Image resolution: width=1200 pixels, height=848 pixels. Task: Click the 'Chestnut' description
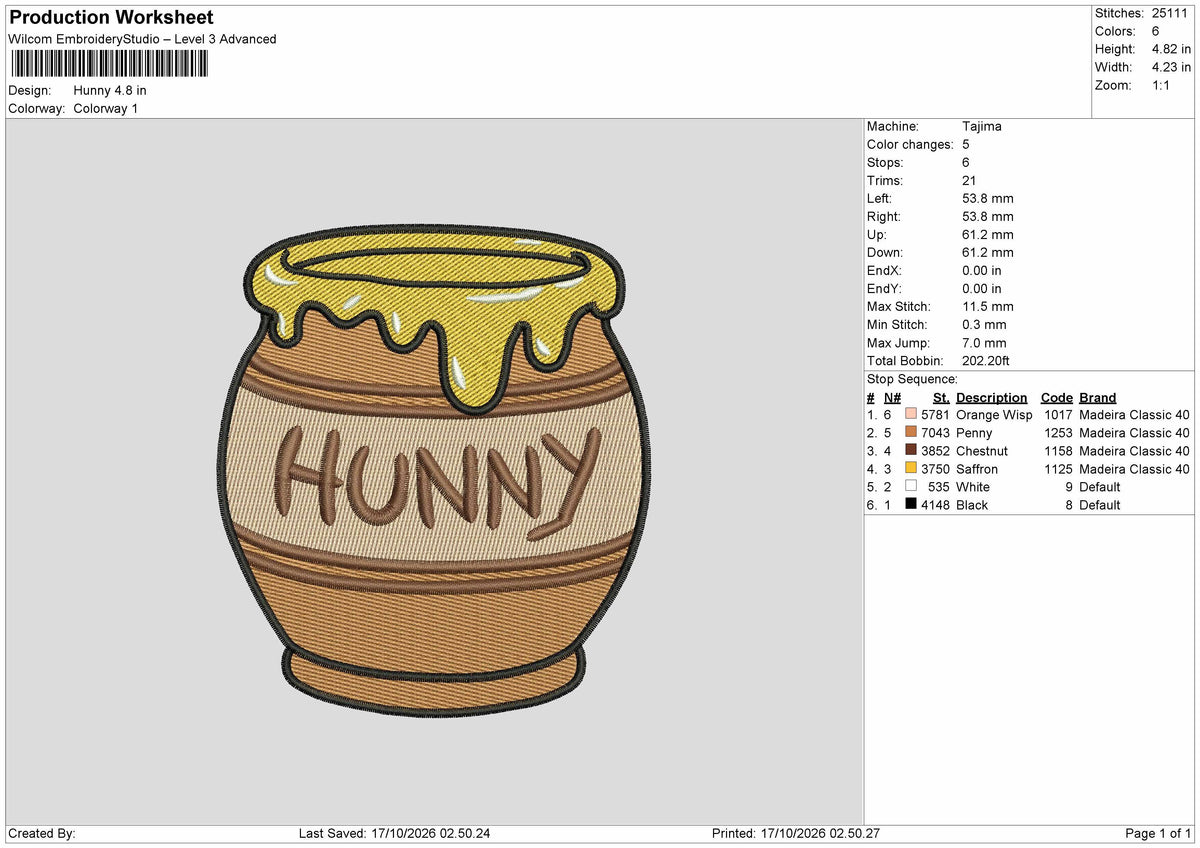tap(982, 450)
